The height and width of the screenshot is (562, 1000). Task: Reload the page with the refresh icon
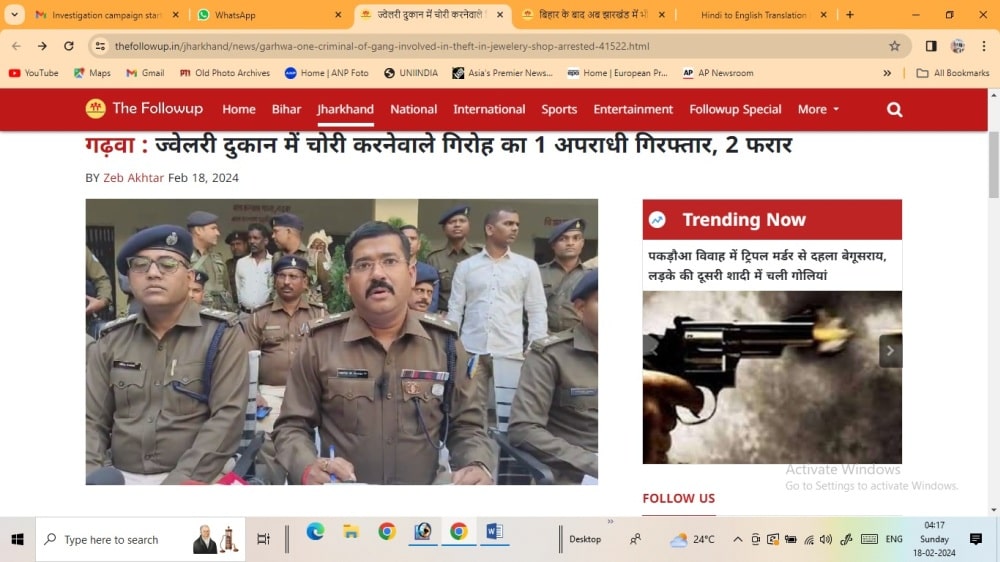pos(68,46)
